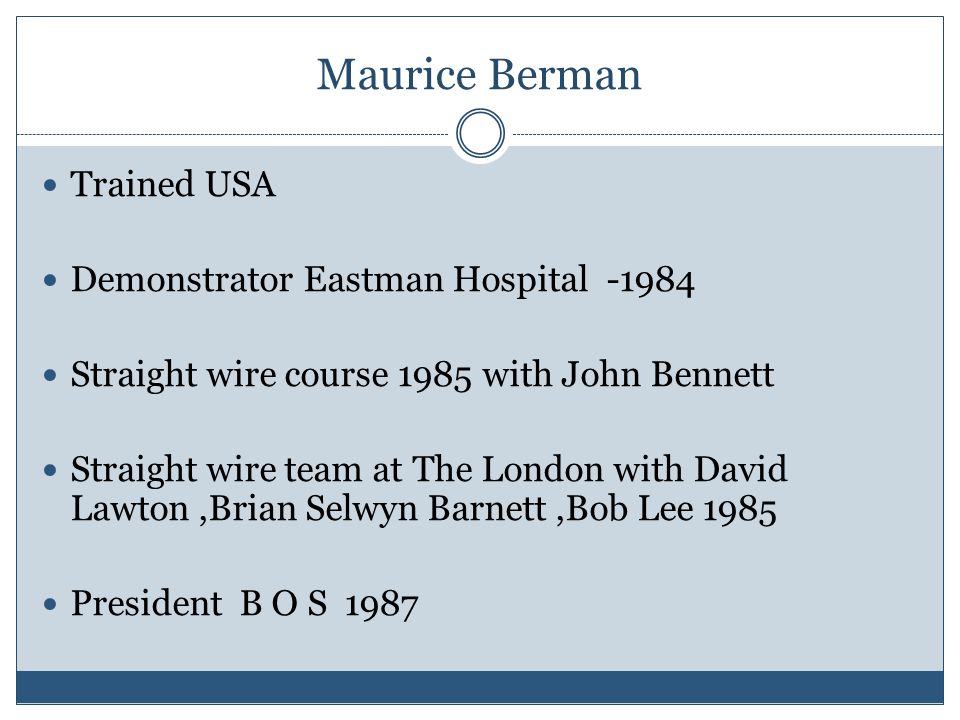
Task: Click the bullet dot before Trained USA
Action: [50, 185]
